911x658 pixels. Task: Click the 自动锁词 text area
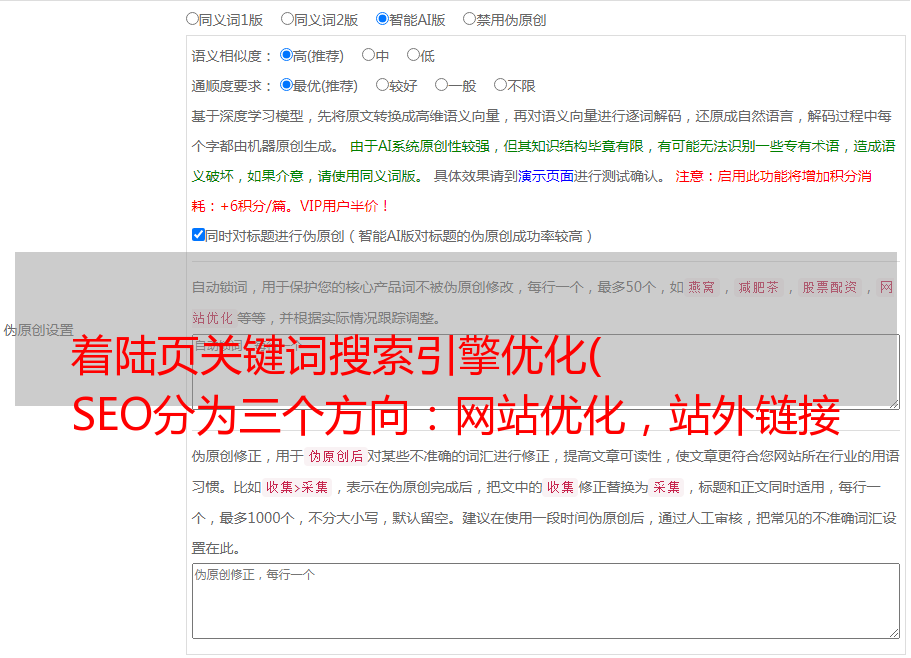point(546,372)
